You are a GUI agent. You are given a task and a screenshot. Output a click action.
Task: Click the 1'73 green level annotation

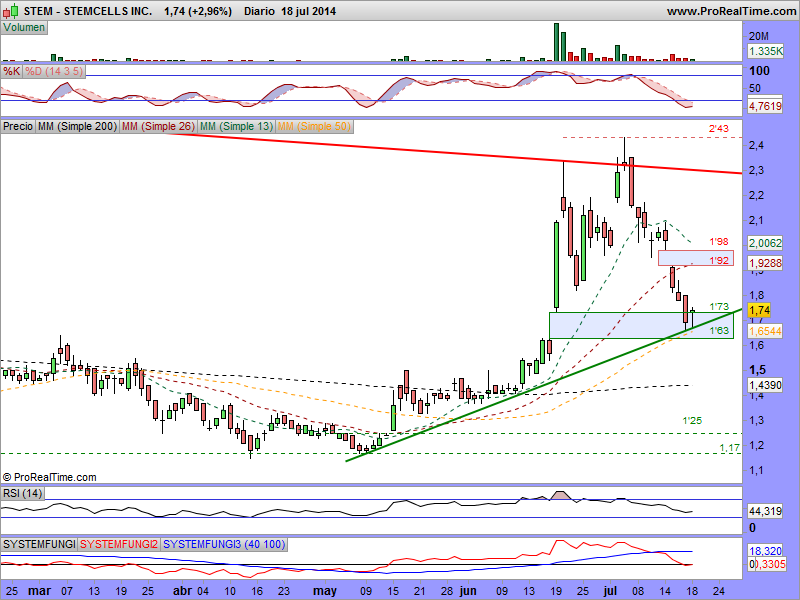point(719,307)
